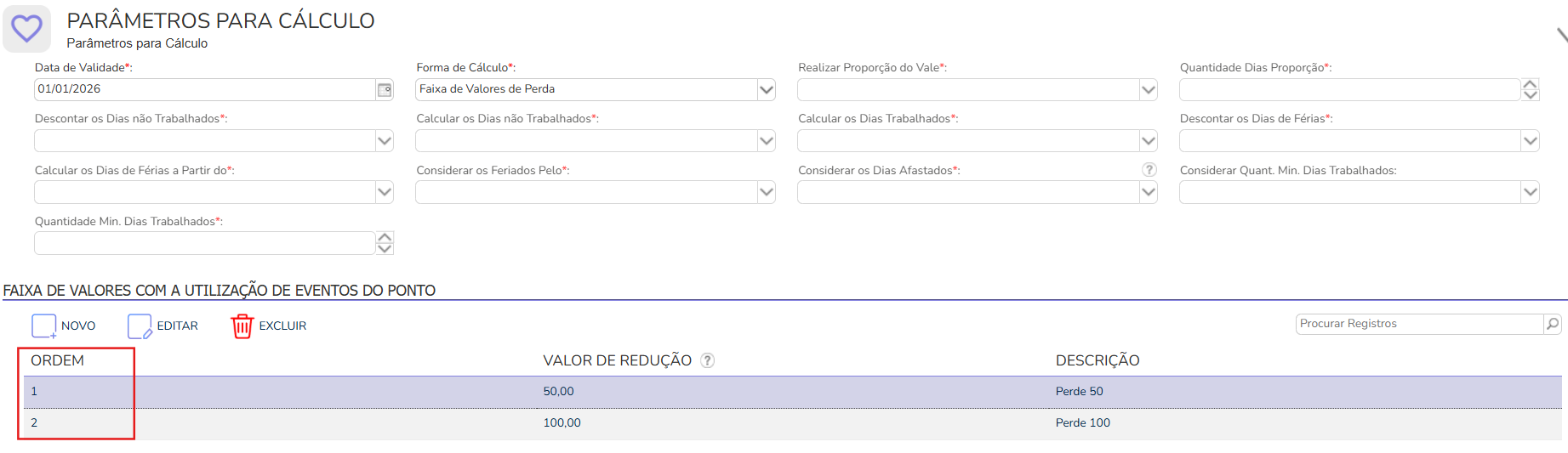This screenshot has width=1568, height=453.
Task: Click the heart favorite icon
Action: point(26,29)
